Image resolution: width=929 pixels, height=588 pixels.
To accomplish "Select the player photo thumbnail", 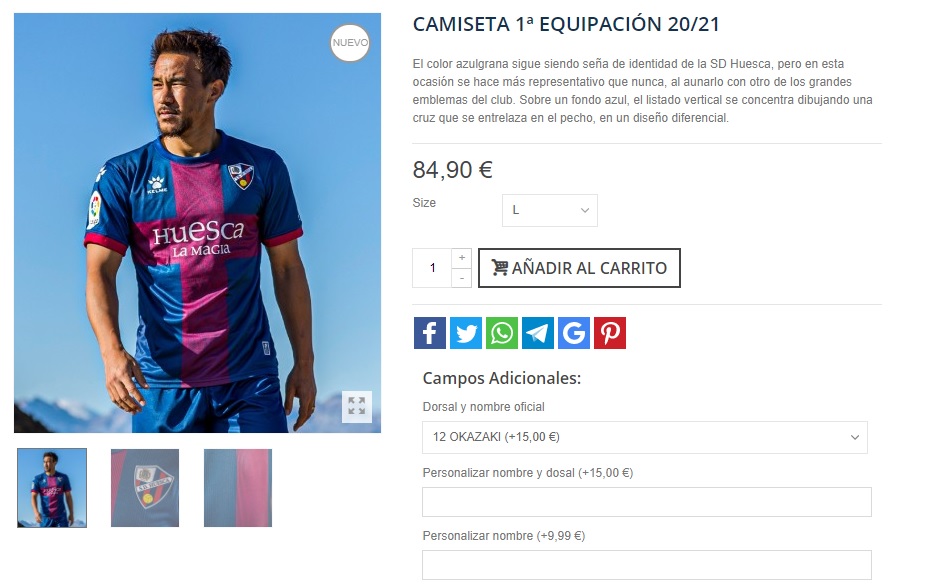I will pyautogui.click(x=52, y=488).
